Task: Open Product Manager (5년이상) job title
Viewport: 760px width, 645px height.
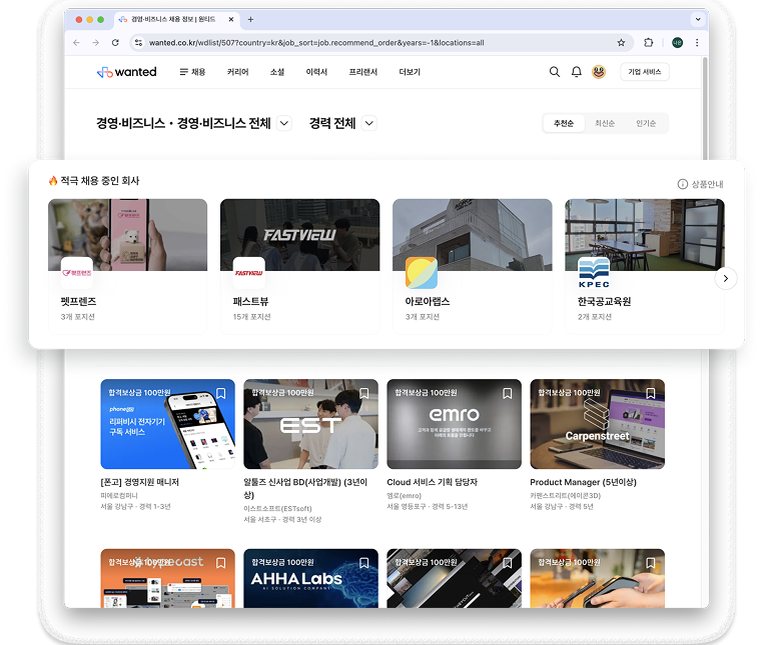Action: 583,482
